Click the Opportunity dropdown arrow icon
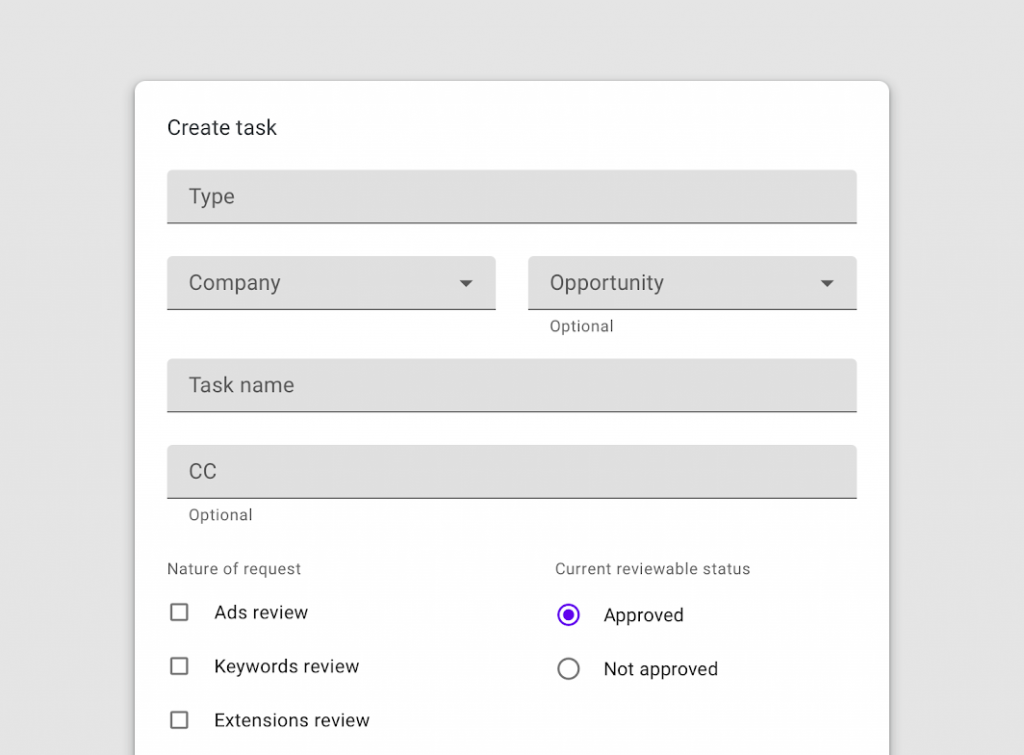The width and height of the screenshot is (1024, 755). [827, 284]
